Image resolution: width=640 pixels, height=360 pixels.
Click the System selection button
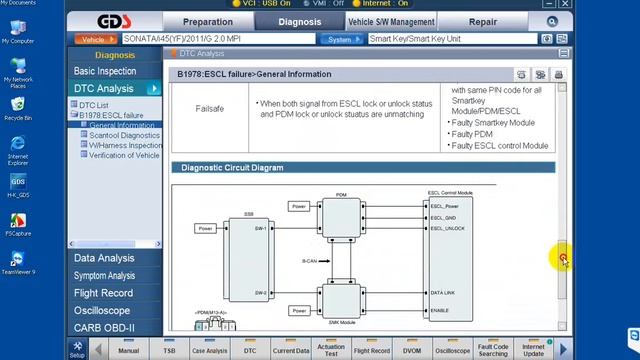342,39
